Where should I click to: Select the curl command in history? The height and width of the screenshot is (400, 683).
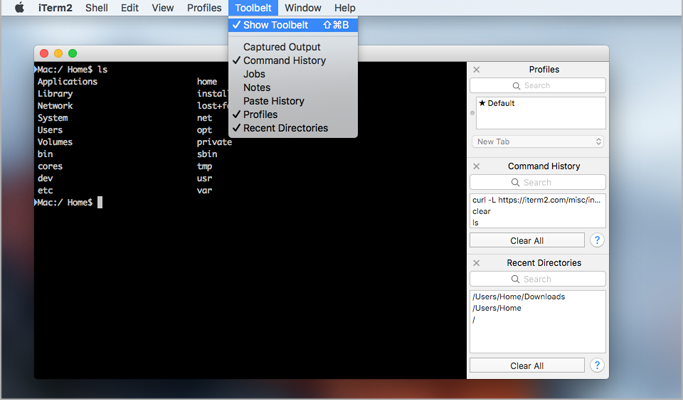[x=538, y=200]
